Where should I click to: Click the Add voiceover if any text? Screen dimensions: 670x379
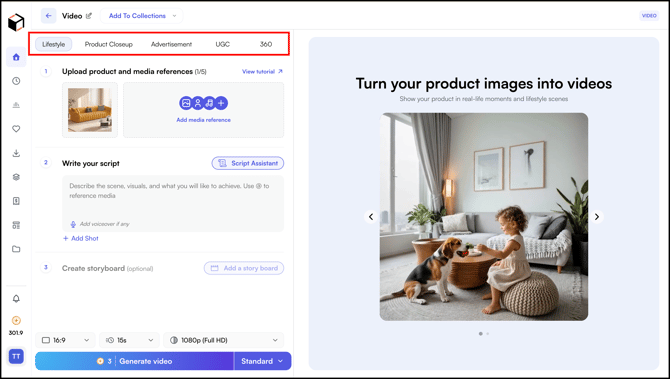(x=105, y=224)
